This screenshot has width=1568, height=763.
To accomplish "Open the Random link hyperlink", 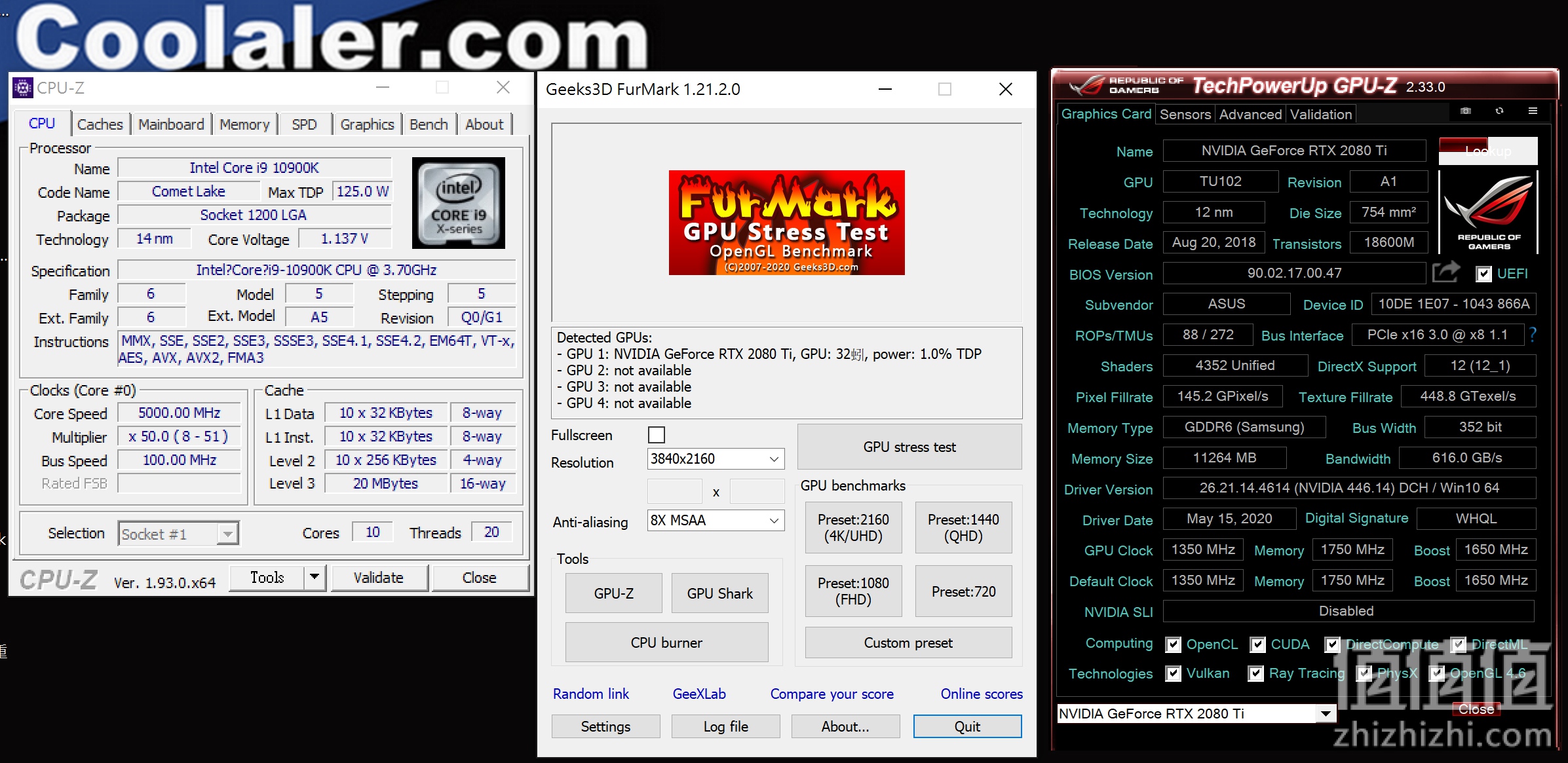I will (x=590, y=694).
